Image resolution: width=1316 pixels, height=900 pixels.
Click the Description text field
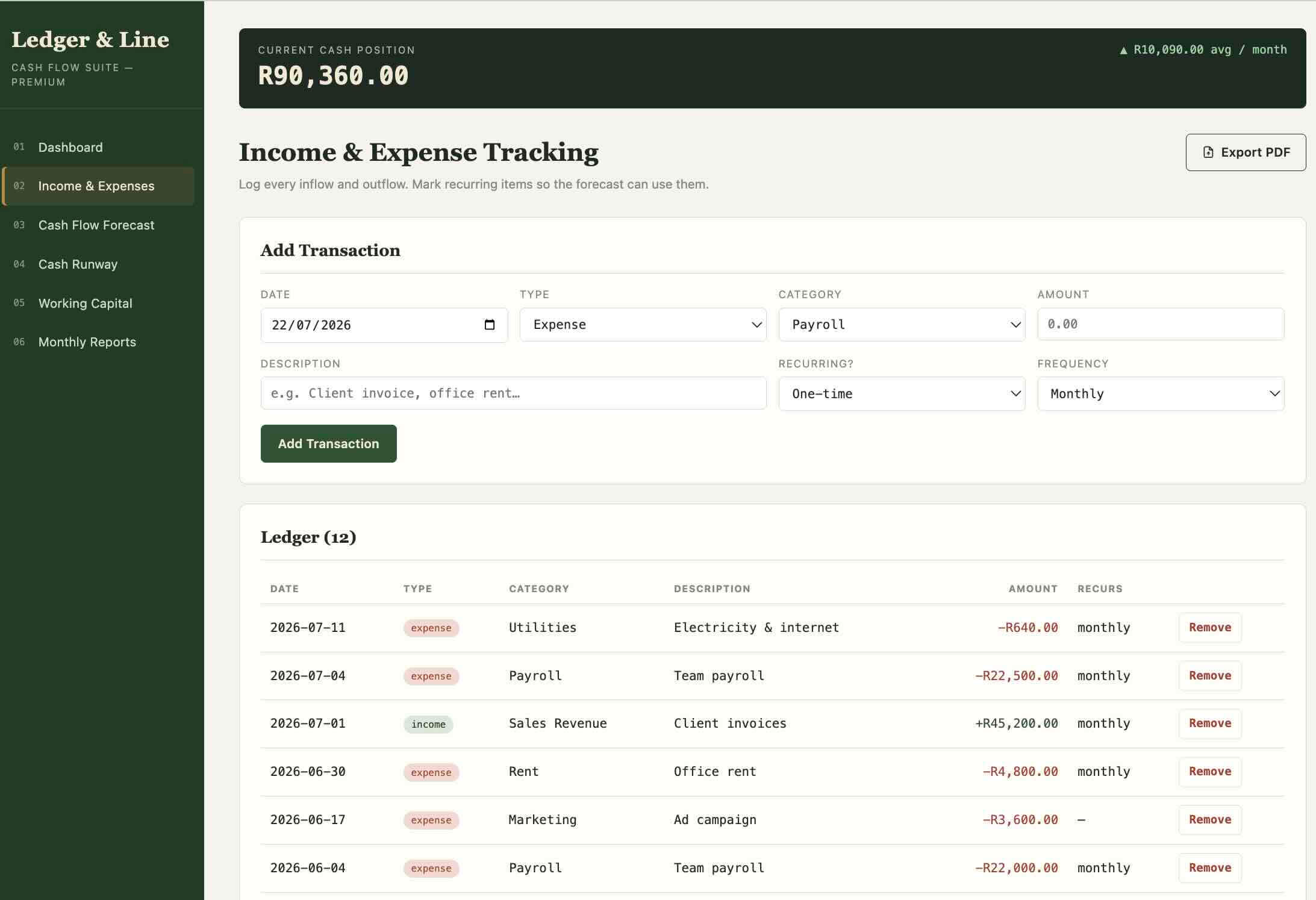tap(513, 393)
